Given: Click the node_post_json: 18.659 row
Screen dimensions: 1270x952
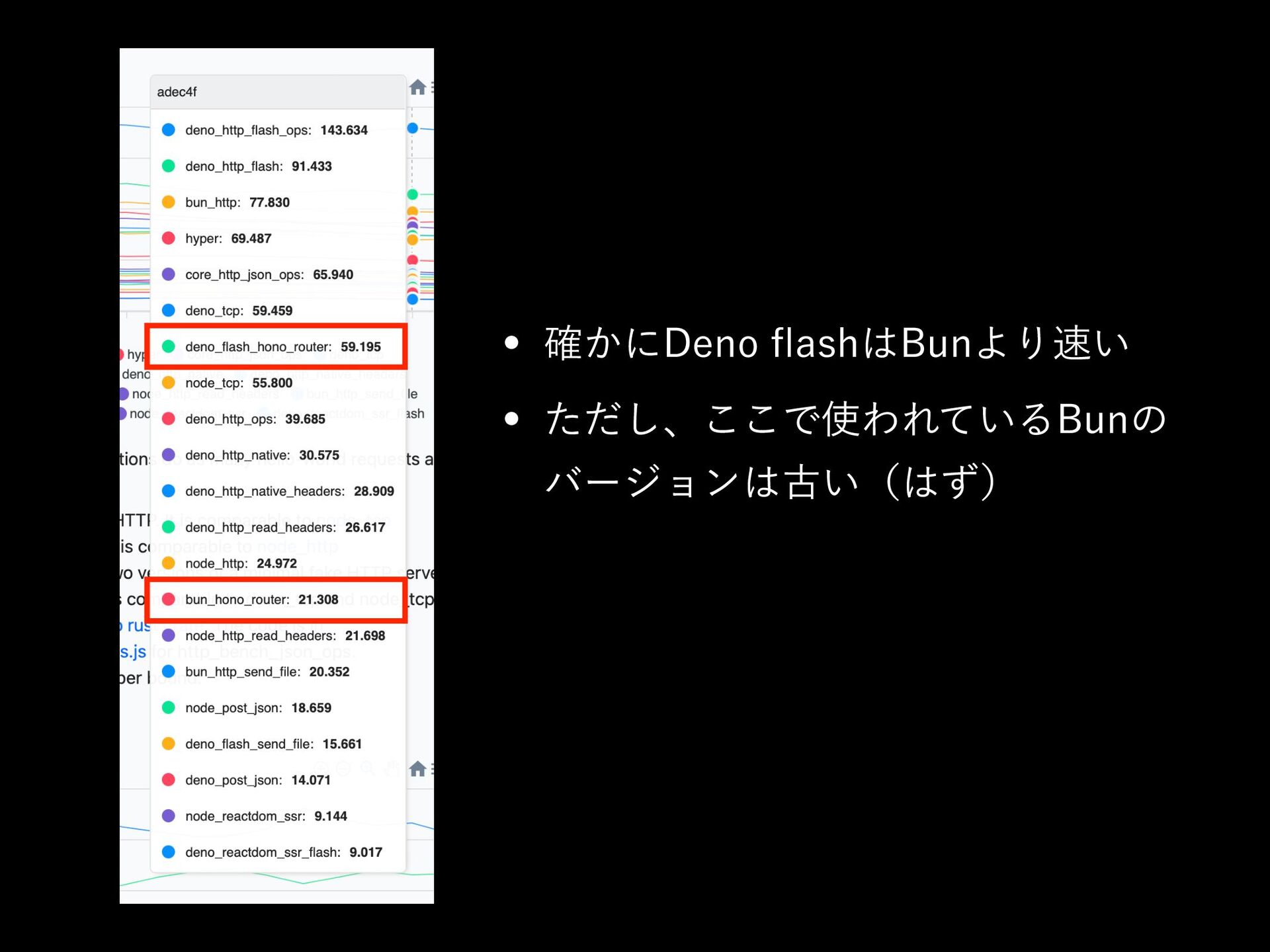Looking at the screenshot, I should tap(278, 707).
